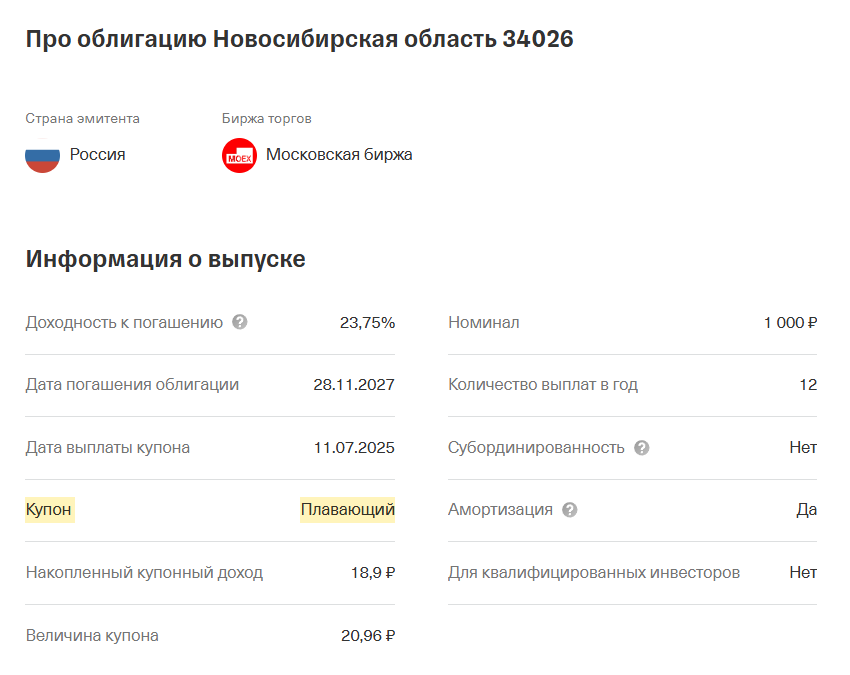Select the accrued income value 18,9 ₽
The height and width of the screenshot is (675, 850).
click(373, 573)
